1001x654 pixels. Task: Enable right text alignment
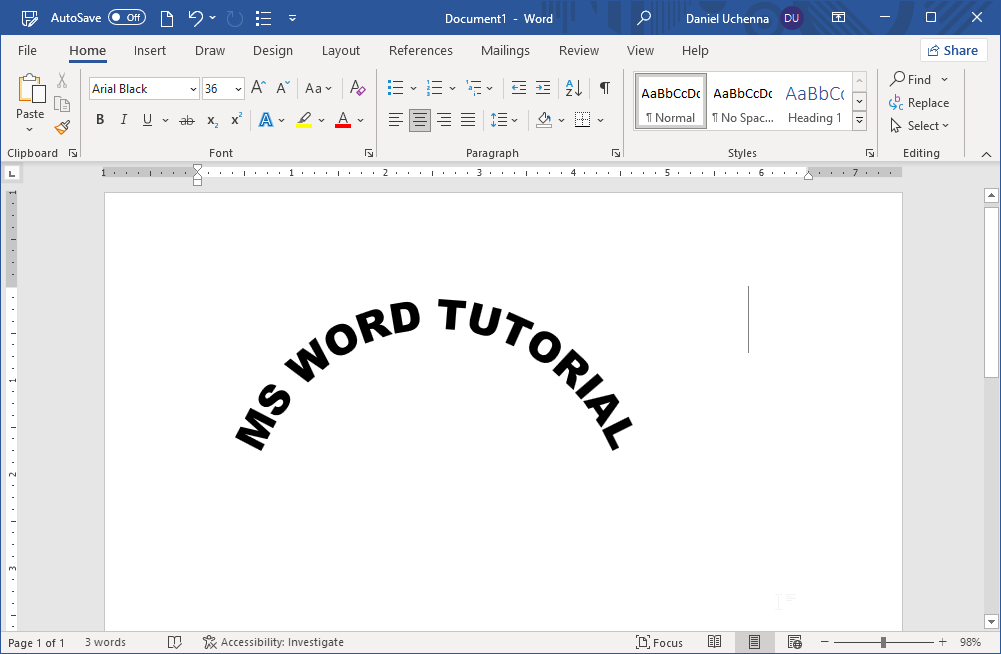[443, 120]
